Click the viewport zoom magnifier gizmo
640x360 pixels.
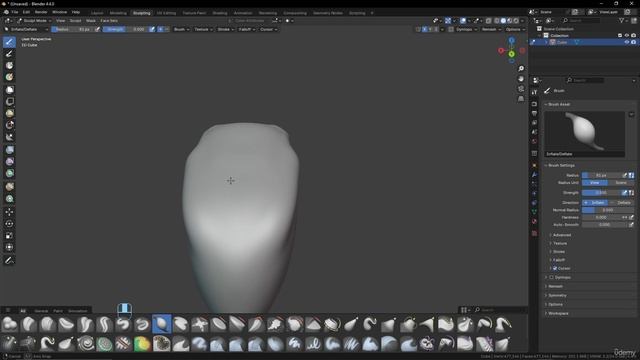[521, 69]
